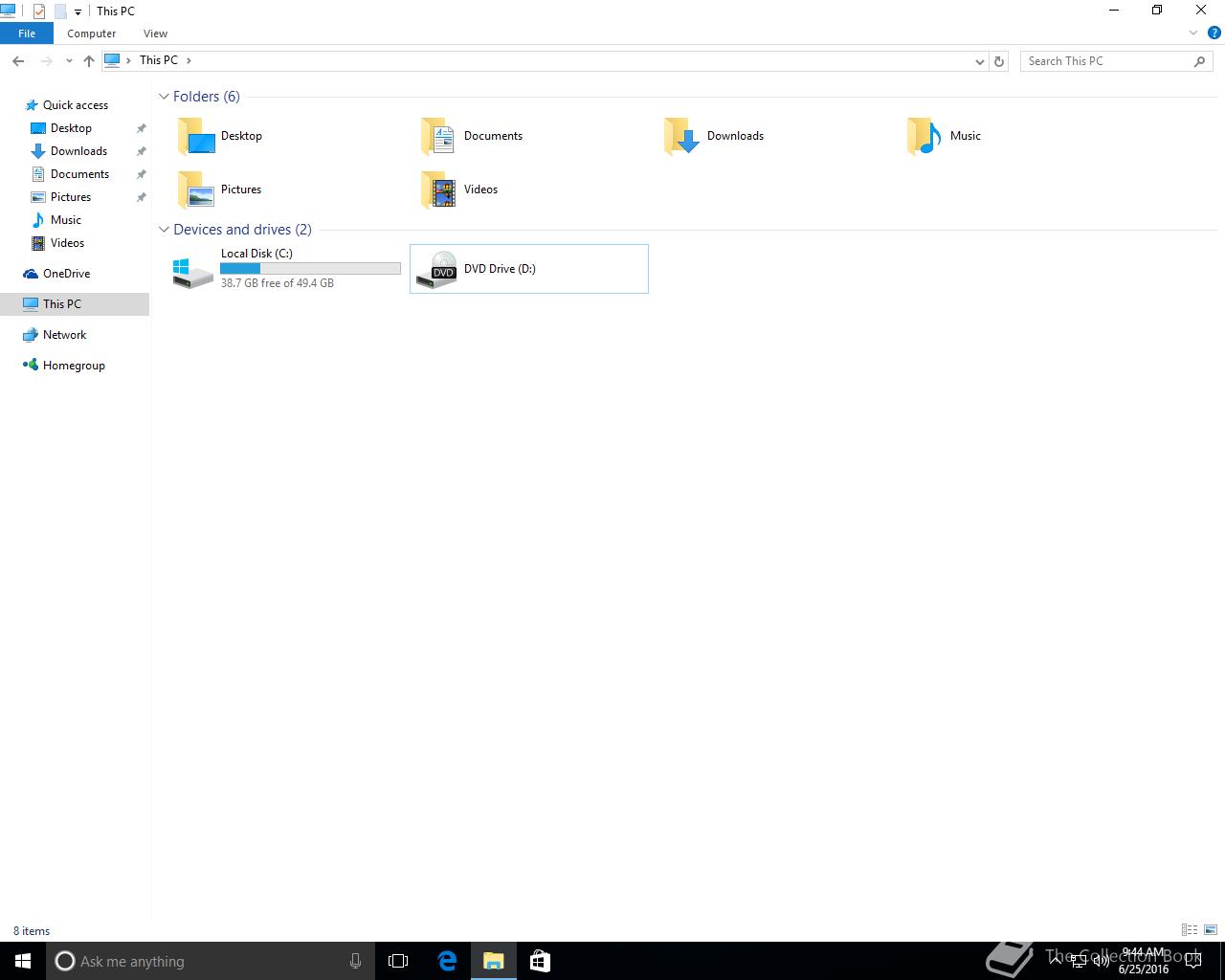Open File Explorer Help
The width and height of the screenshot is (1225, 980).
1214,33
